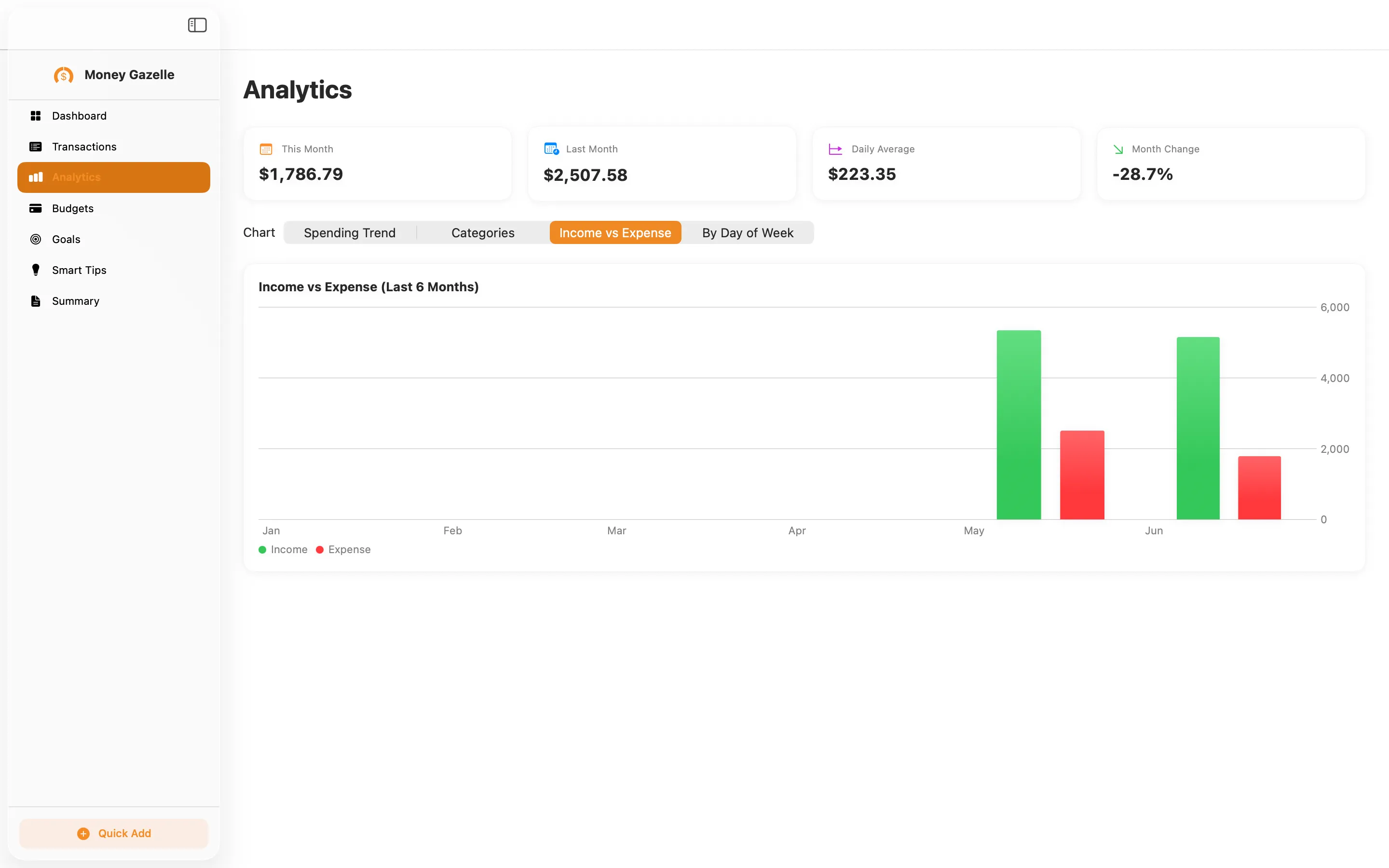Click the Last Month calendar icon

tap(551, 149)
